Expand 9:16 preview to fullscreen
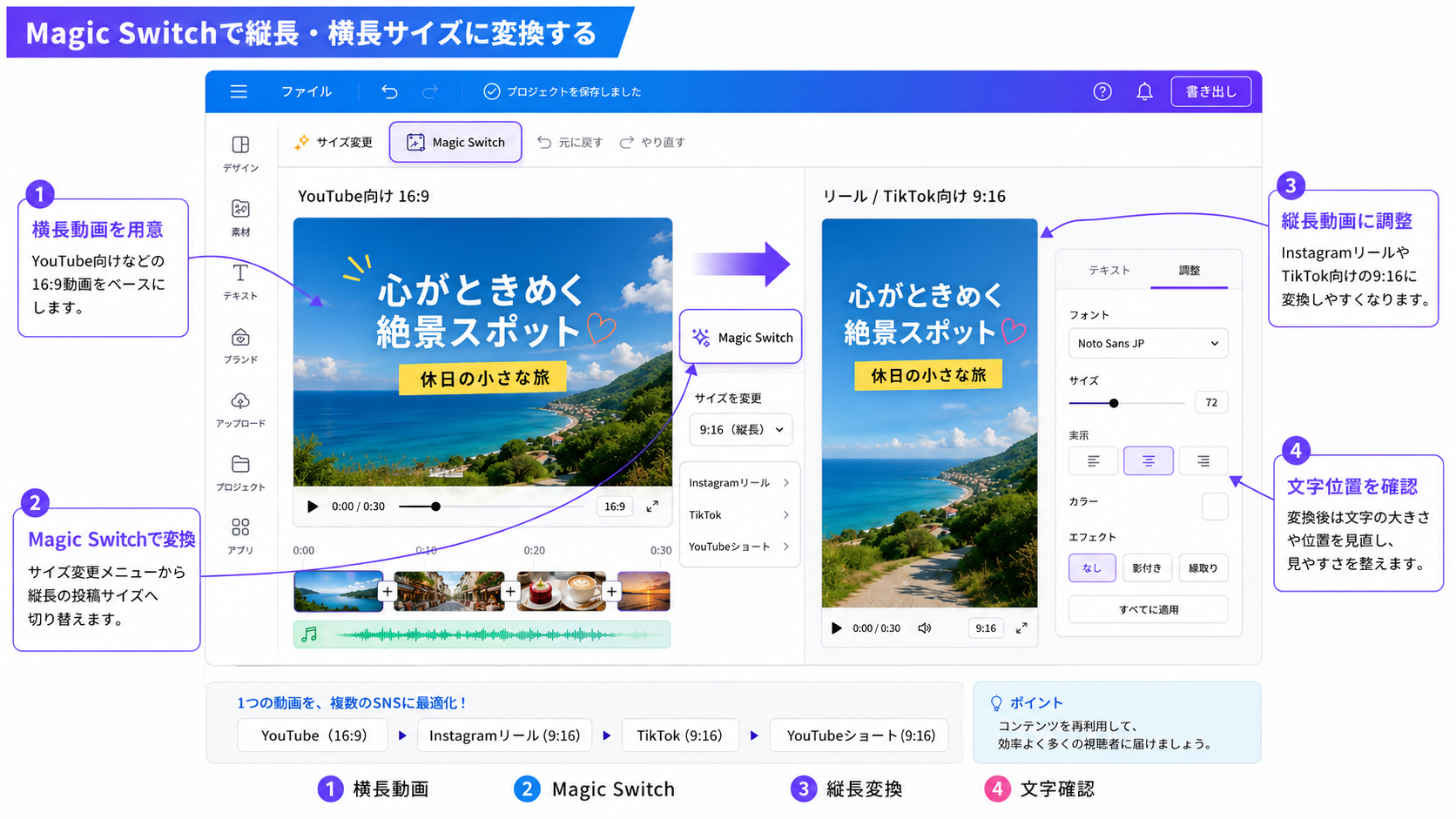Viewport: 1456px width, 819px height. pyautogui.click(x=1021, y=628)
